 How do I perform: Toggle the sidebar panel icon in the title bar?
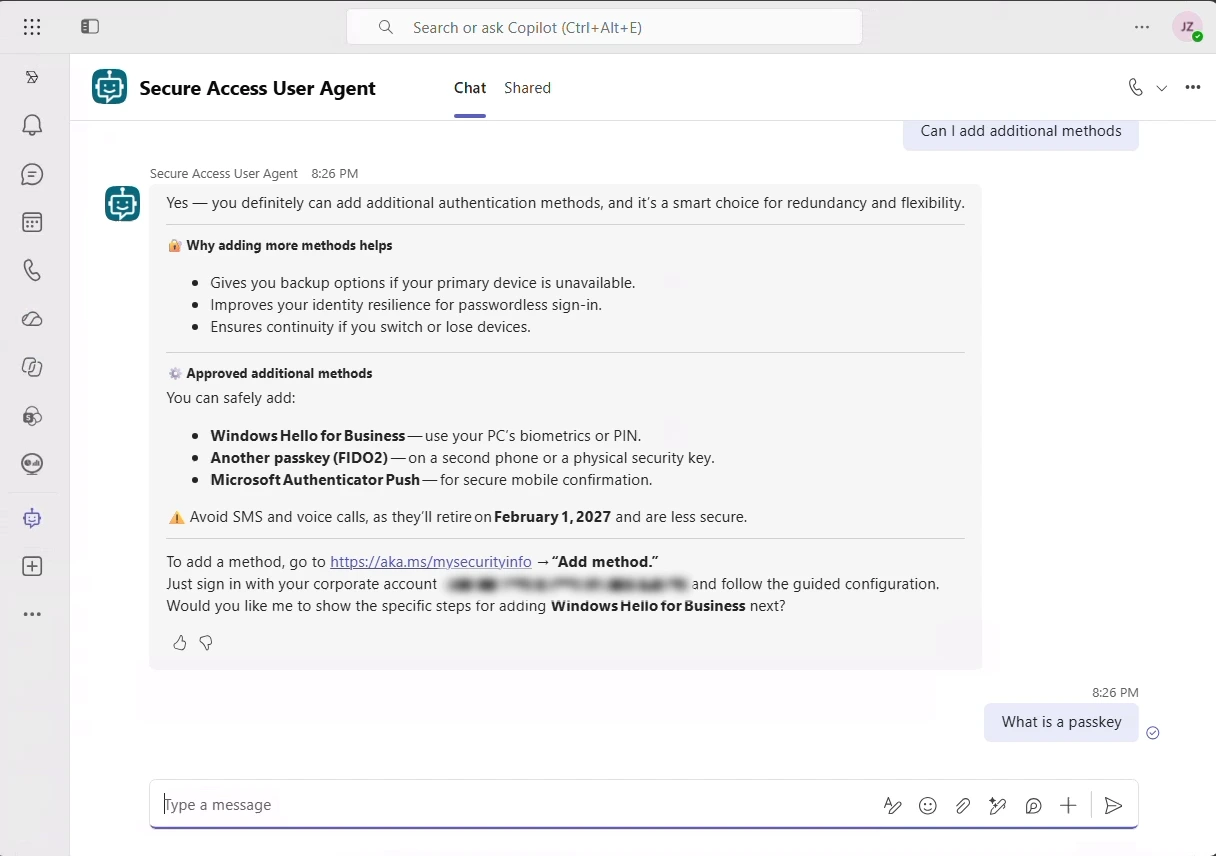[90, 27]
